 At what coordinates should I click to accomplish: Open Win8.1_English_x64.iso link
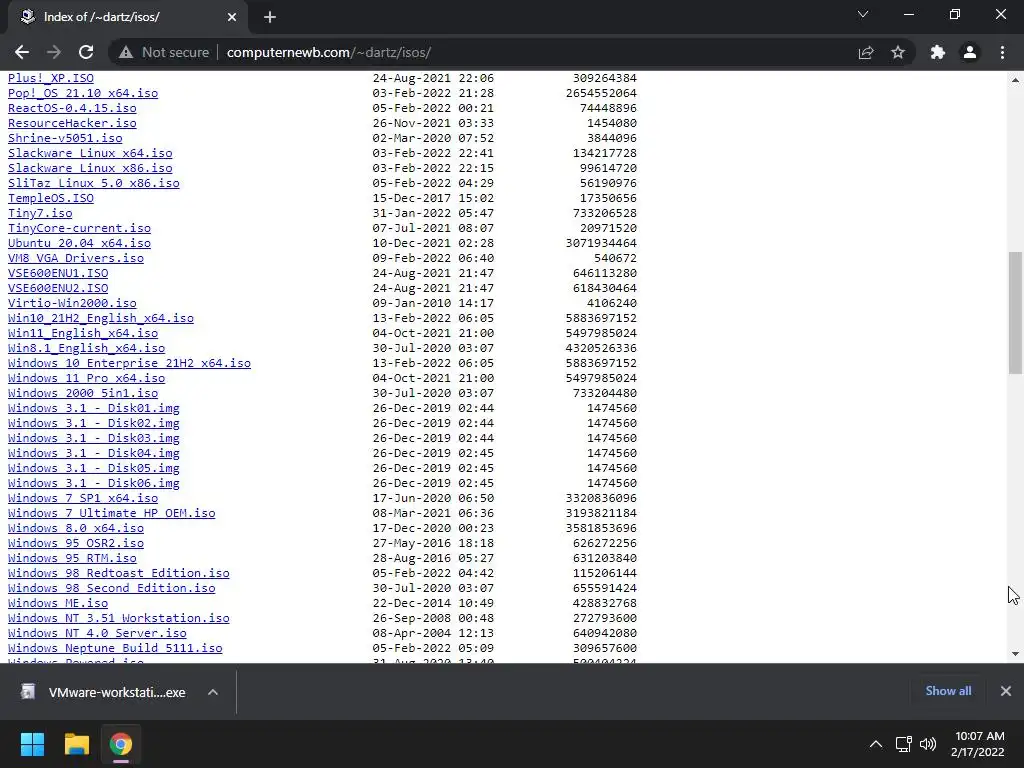click(87, 348)
